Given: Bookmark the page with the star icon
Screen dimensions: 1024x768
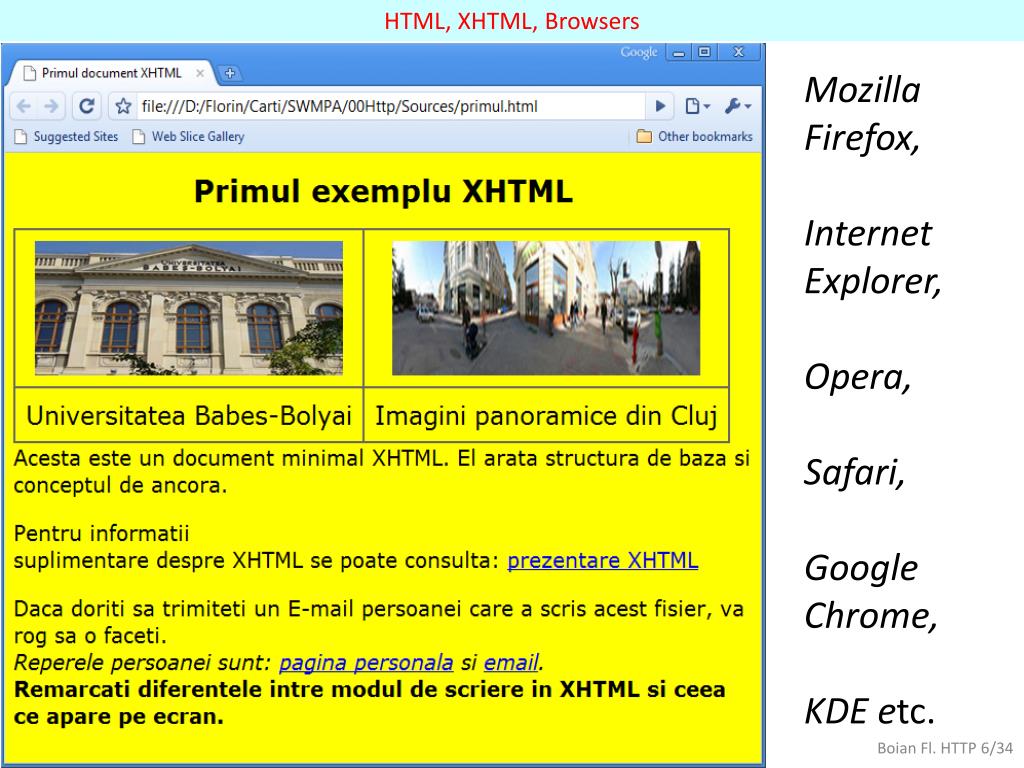Looking at the screenshot, I should click(x=123, y=106).
